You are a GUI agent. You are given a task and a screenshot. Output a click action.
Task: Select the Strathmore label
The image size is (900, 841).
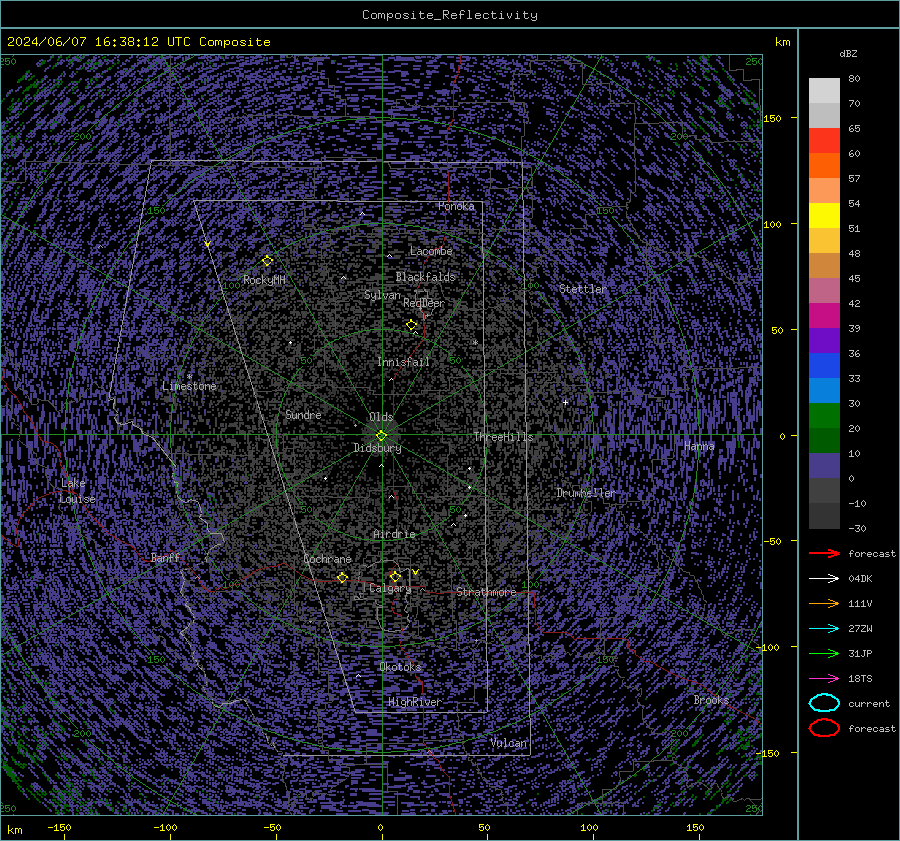tap(486, 592)
